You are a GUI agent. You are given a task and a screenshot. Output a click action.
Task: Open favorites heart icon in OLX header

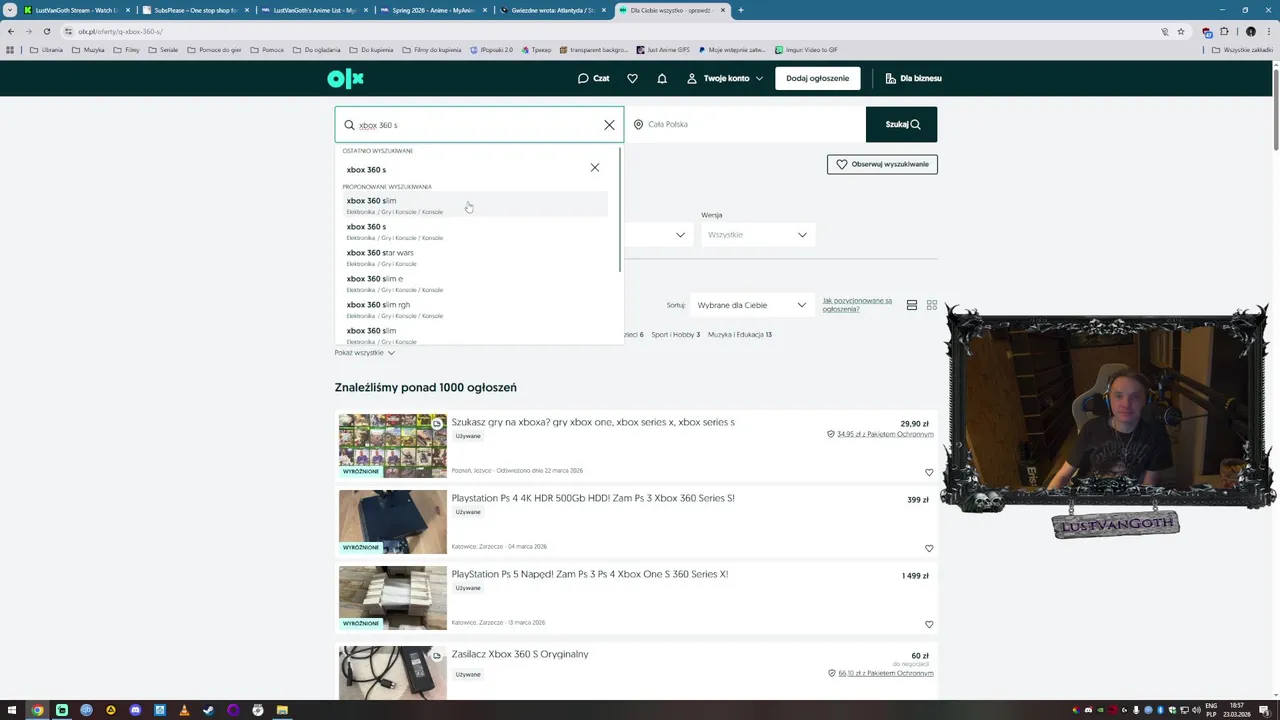pyautogui.click(x=632, y=78)
